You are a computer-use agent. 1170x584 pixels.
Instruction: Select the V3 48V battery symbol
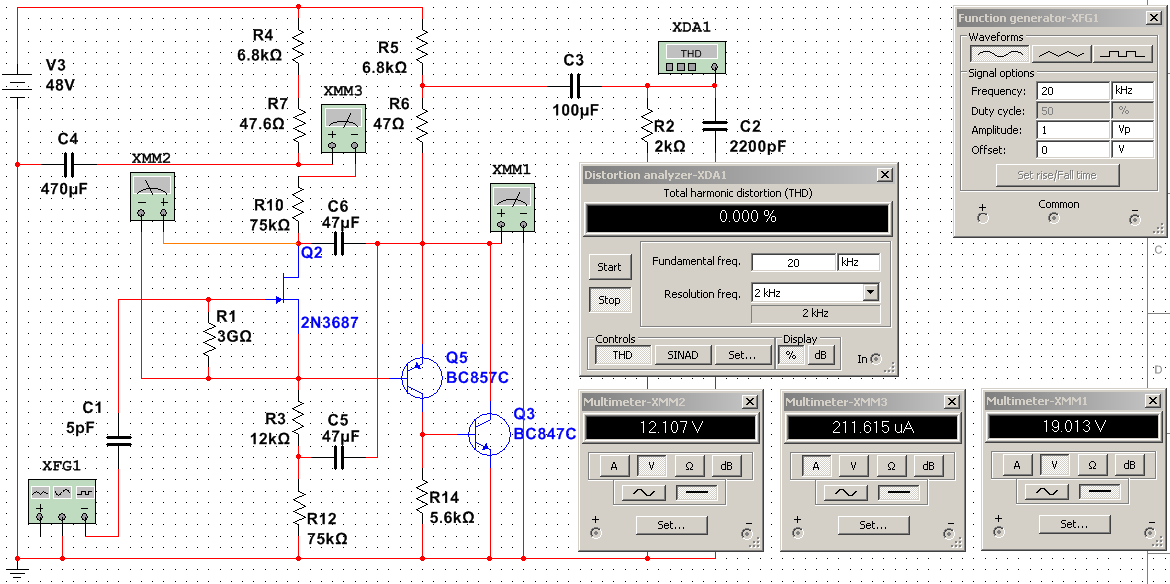tap(16, 86)
